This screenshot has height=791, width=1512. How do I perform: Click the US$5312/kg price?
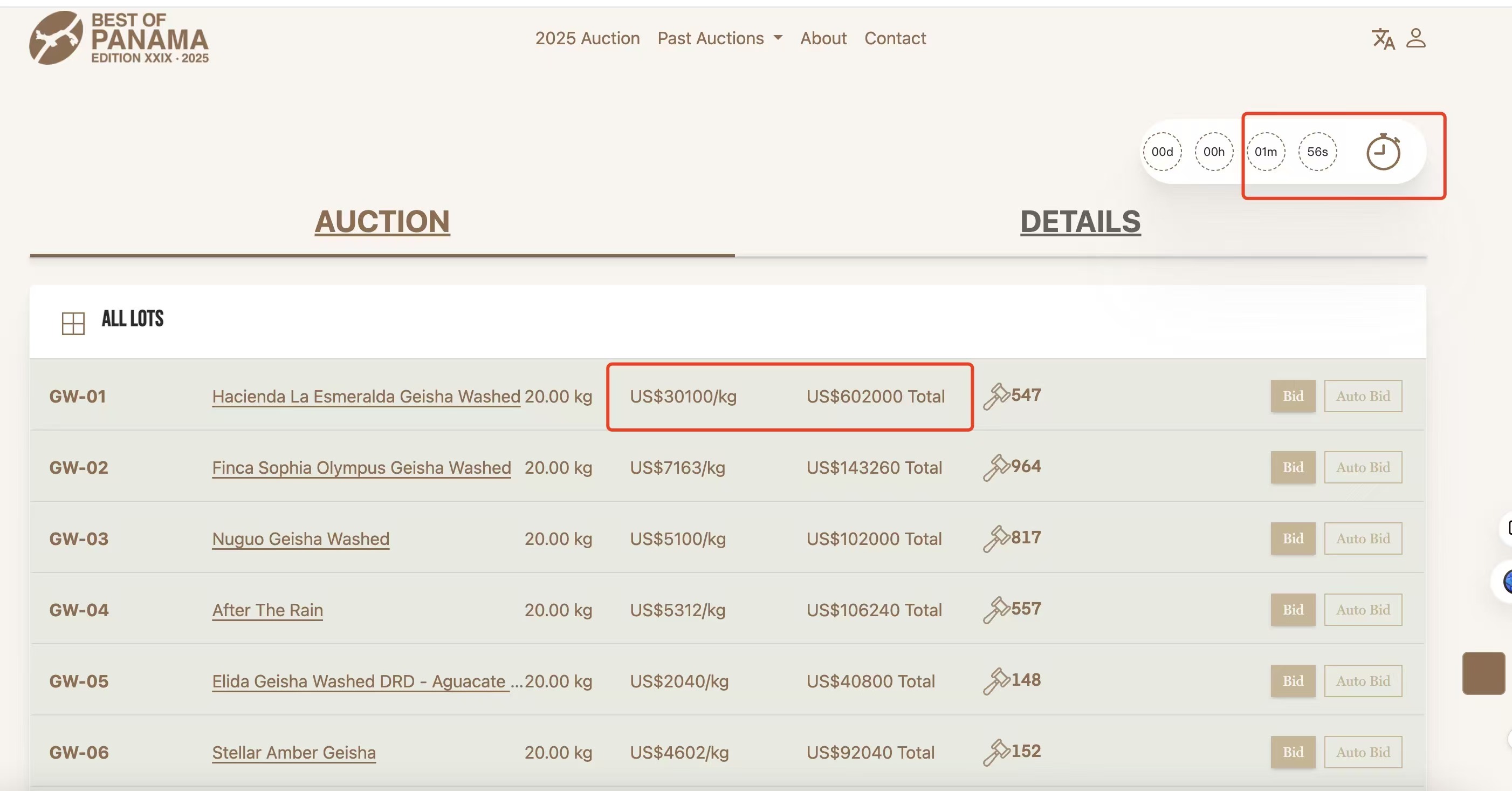(x=677, y=610)
